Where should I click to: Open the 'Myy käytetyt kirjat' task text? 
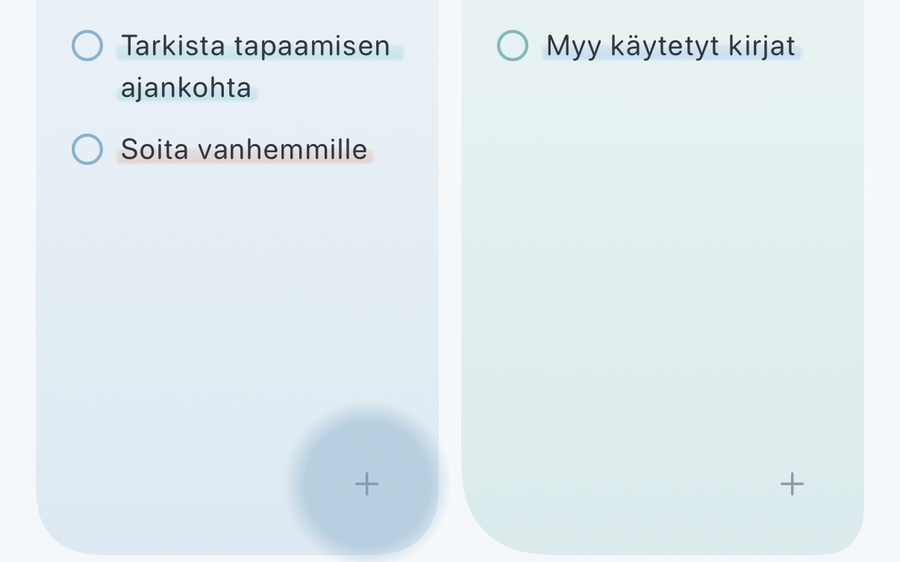pyautogui.click(x=671, y=46)
